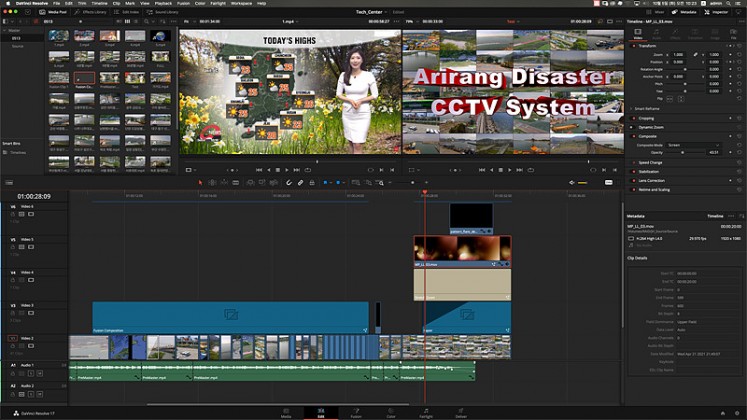Select the Inspector File tab
Screen dimensions: 747x420
pos(733,33)
